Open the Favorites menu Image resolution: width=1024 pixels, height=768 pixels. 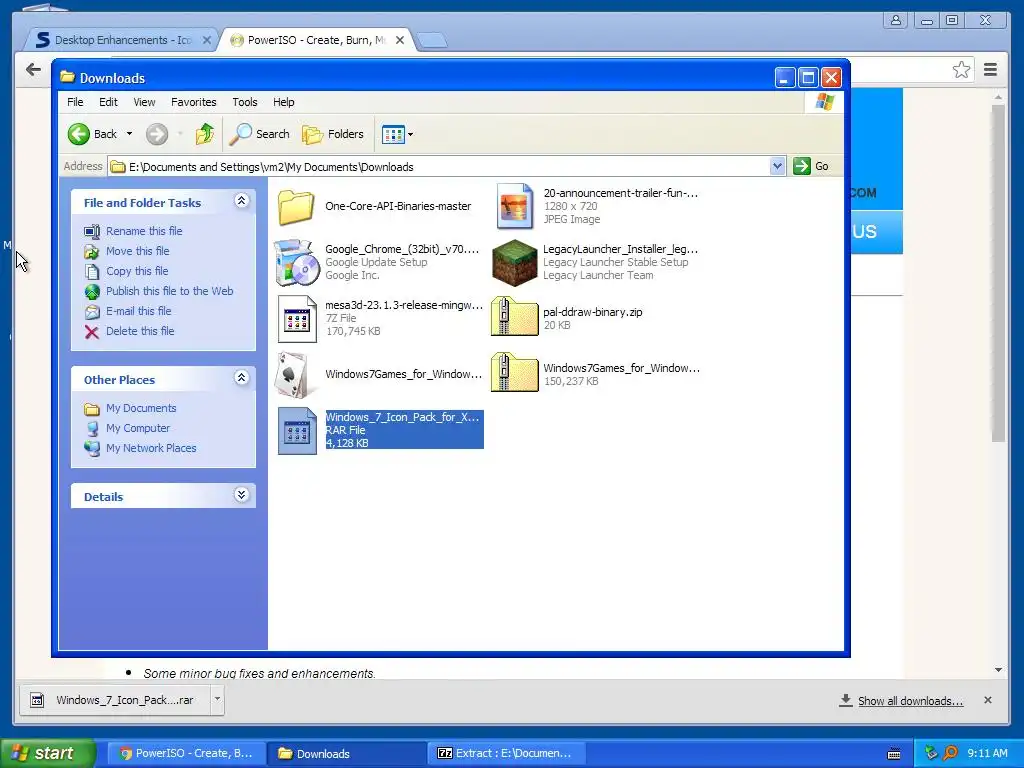[x=193, y=102]
